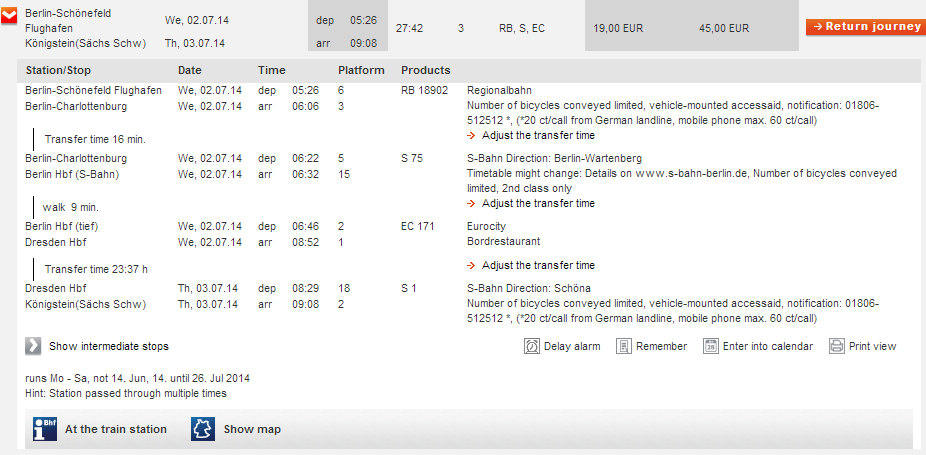Click the walk 9 min. text

pos(71,207)
